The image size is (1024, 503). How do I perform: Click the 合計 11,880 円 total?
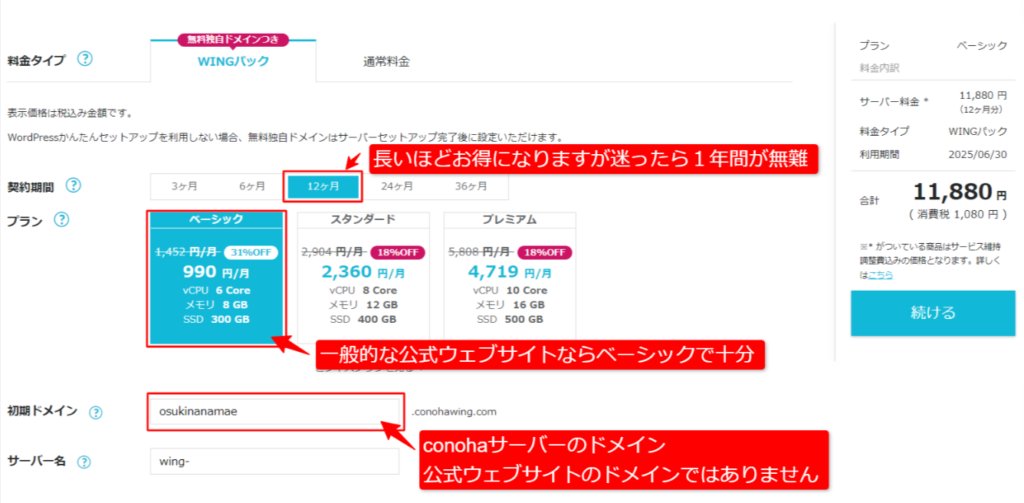point(933,193)
